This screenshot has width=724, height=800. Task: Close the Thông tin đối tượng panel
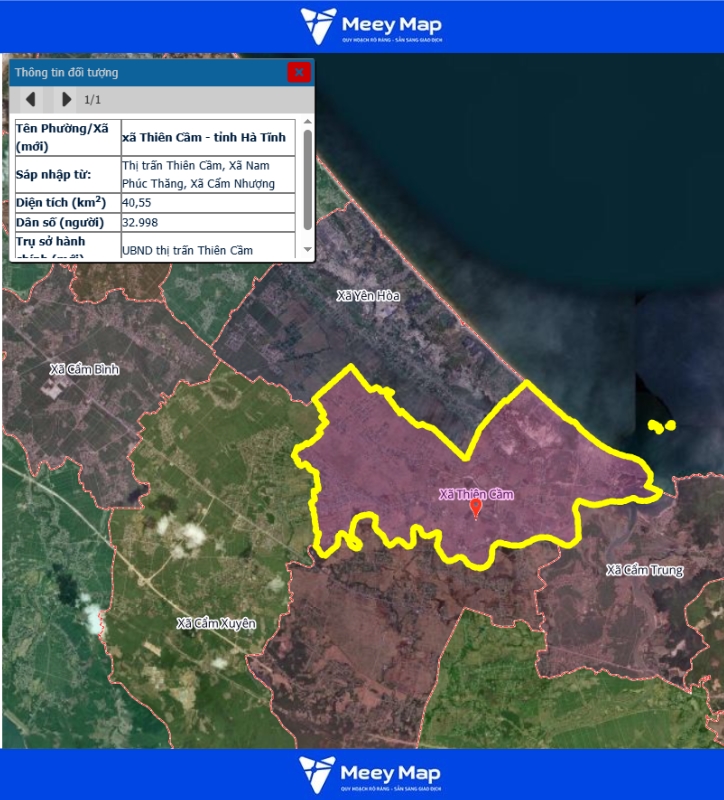click(x=298, y=72)
